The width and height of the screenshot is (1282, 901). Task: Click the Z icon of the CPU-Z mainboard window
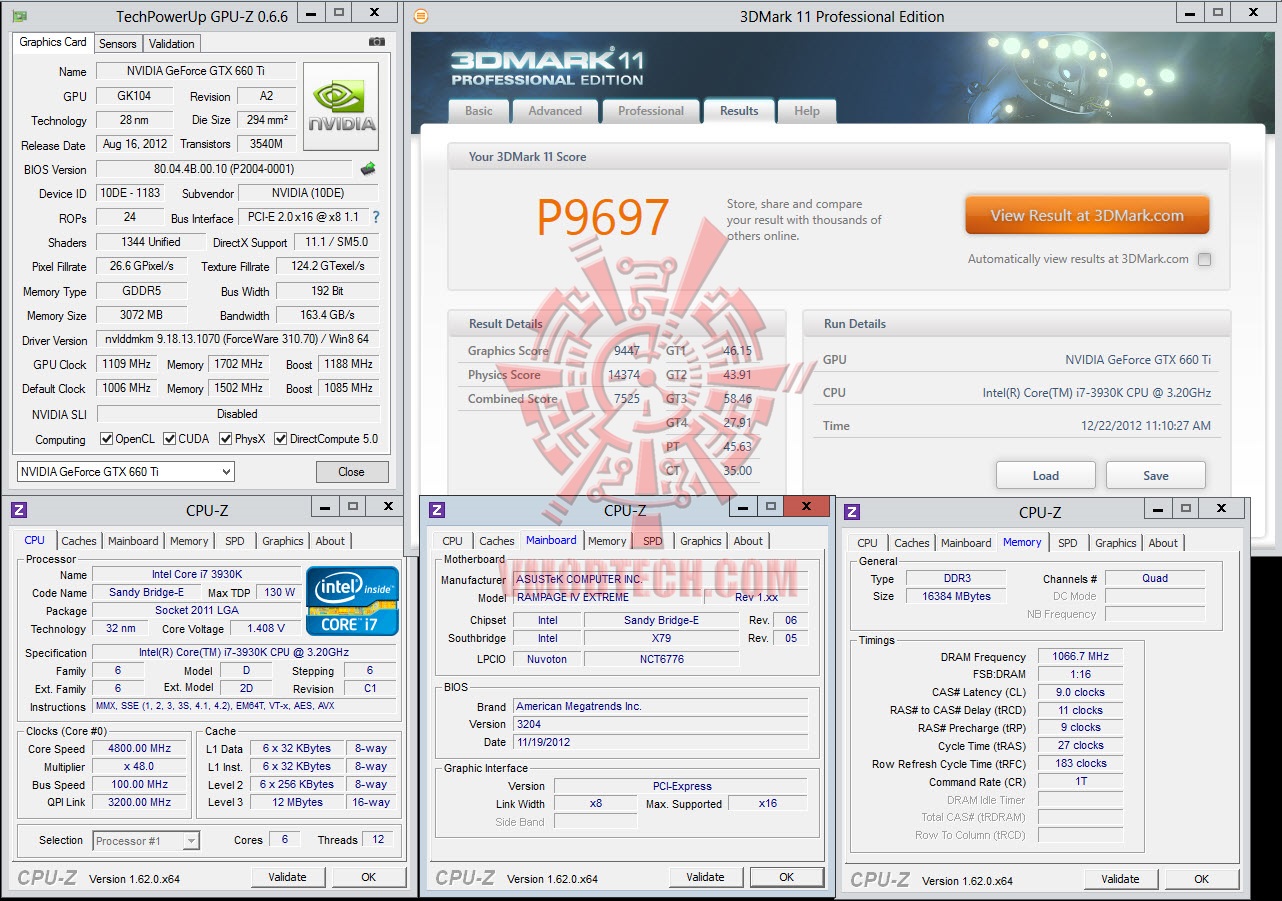[437, 510]
